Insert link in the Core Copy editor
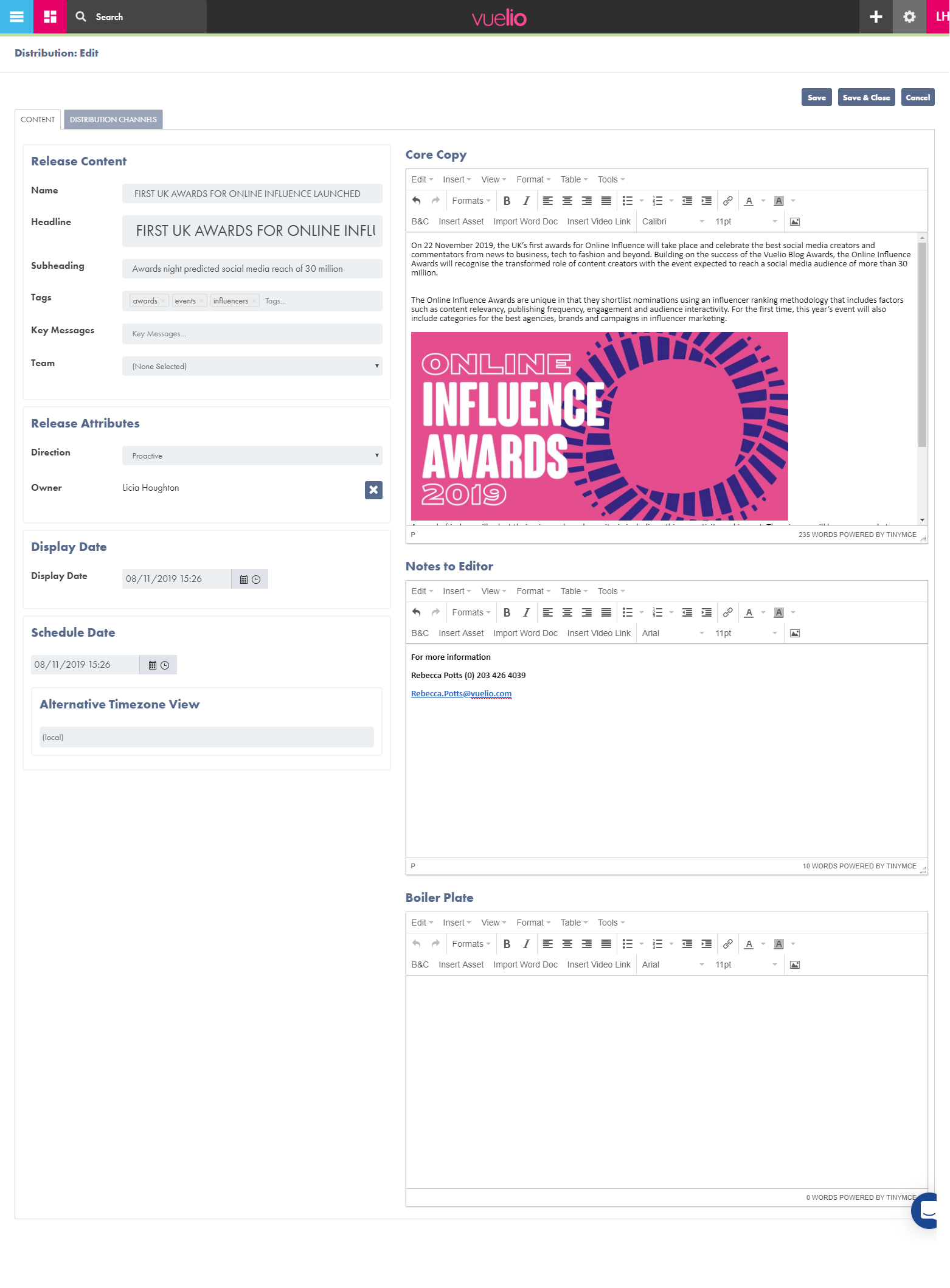The height and width of the screenshot is (1288, 950). (728, 201)
